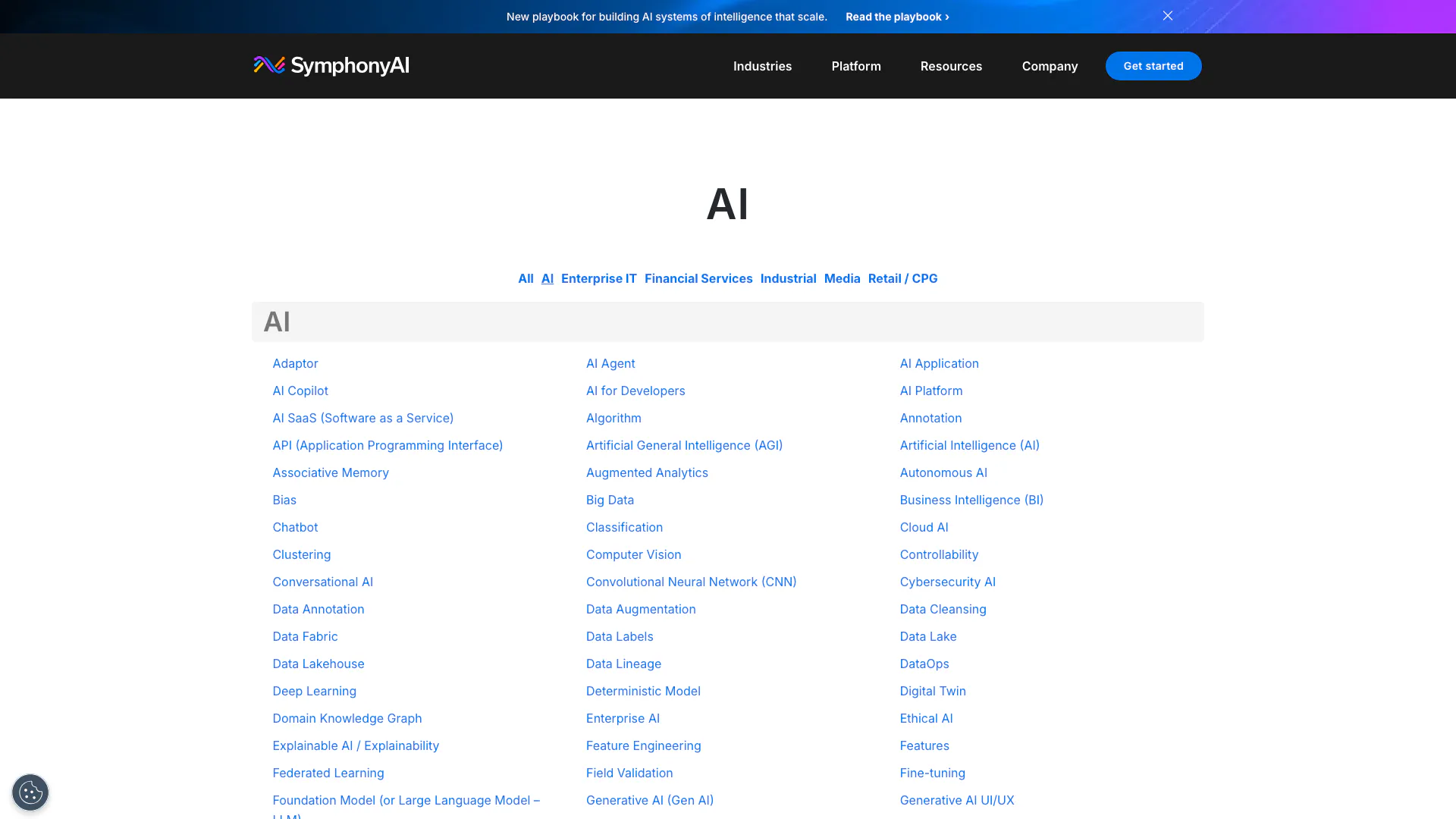1456x819 pixels.
Task: Open the AI Copilot glossary entry
Action: (x=300, y=391)
